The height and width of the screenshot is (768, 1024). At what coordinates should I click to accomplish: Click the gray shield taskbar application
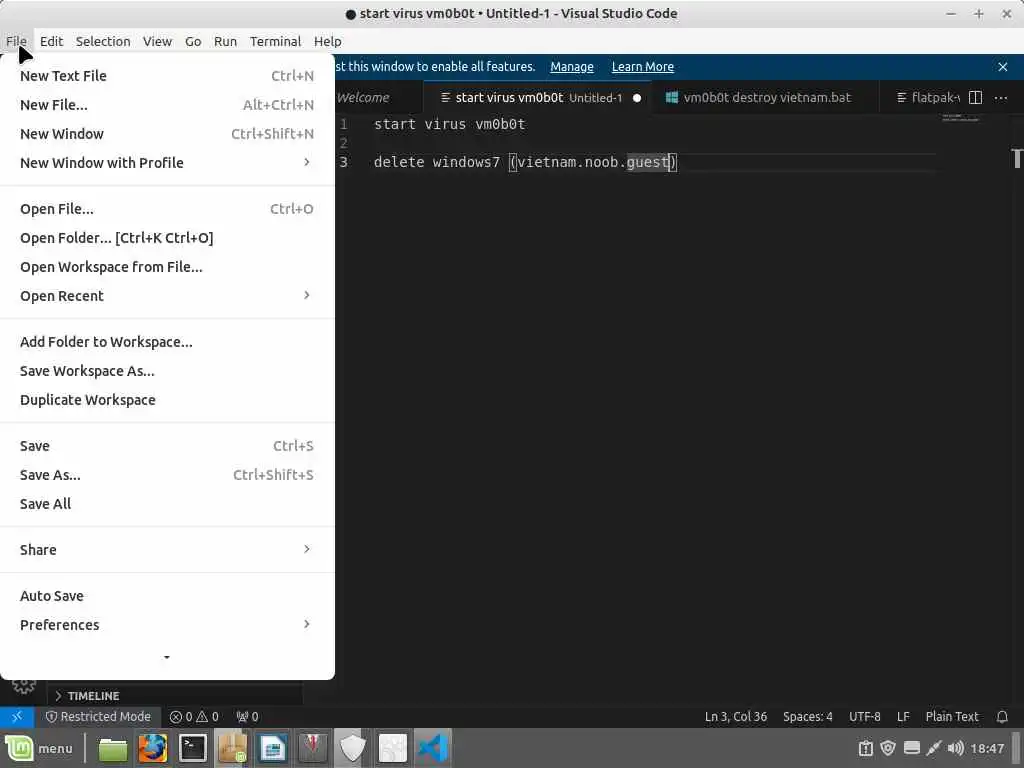353,748
